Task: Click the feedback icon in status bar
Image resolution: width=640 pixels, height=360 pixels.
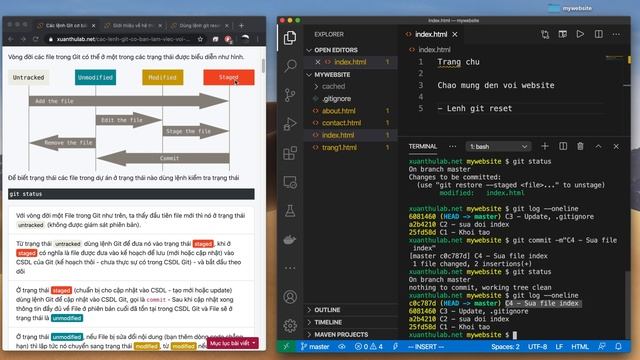Action: click(x=602, y=347)
